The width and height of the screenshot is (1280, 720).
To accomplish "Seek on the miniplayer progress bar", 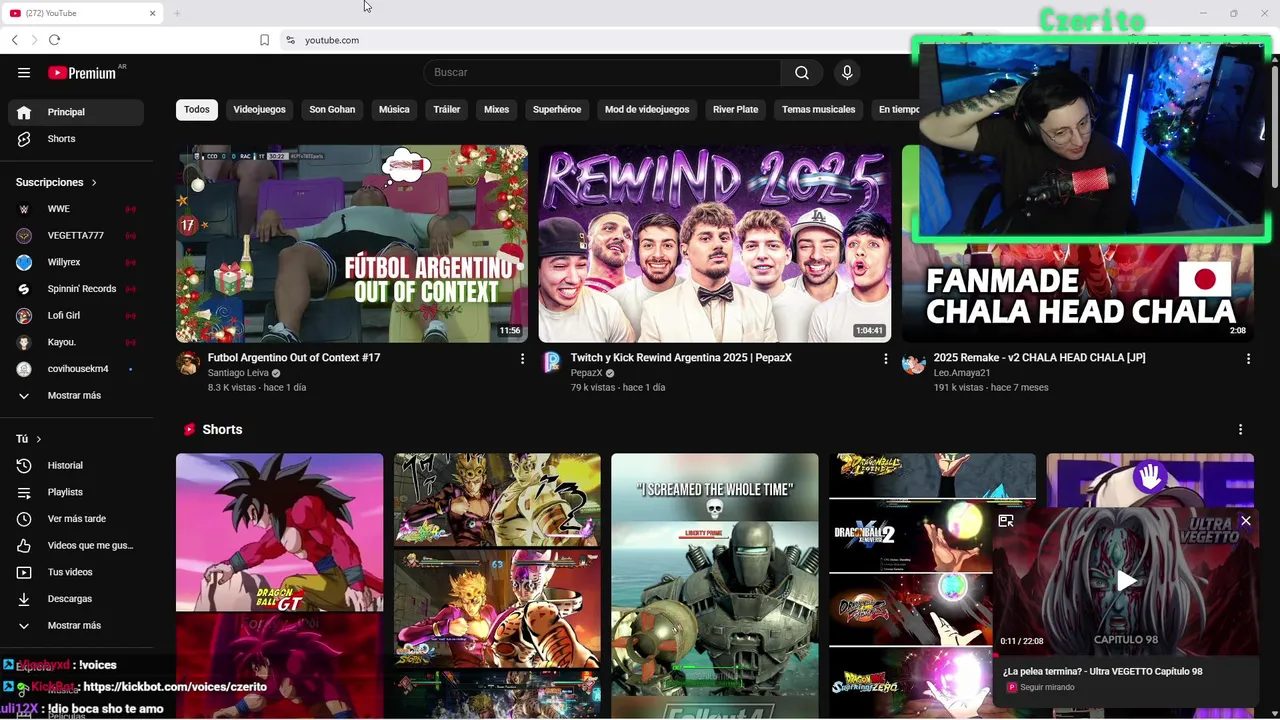I will [1125, 655].
